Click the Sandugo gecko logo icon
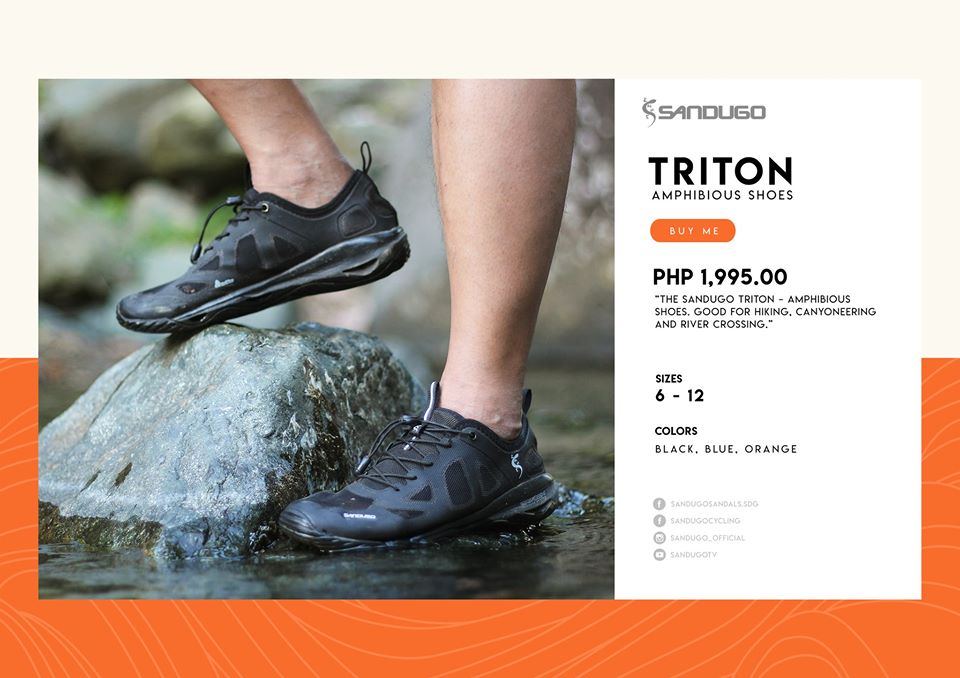The width and height of the screenshot is (960, 678). point(649,112)
